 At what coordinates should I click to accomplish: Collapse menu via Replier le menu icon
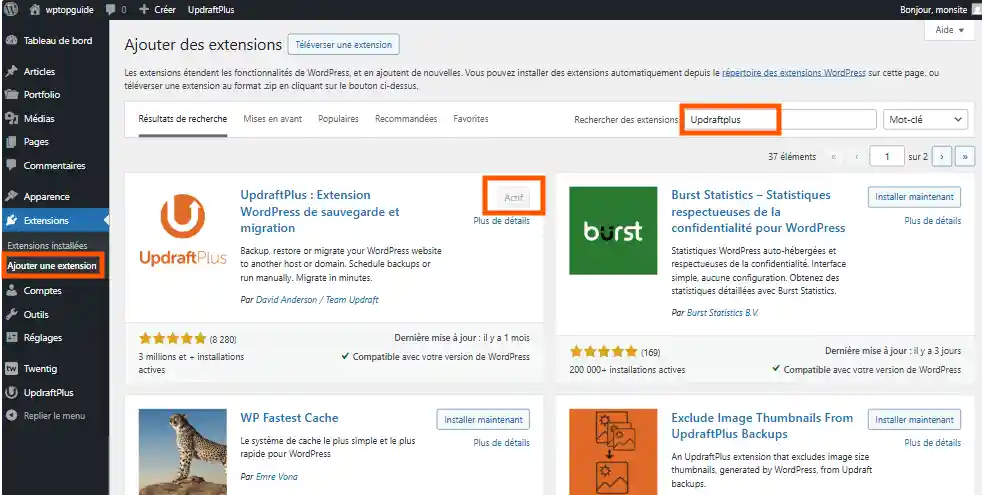pyautogui.click(x=11, y=415)
